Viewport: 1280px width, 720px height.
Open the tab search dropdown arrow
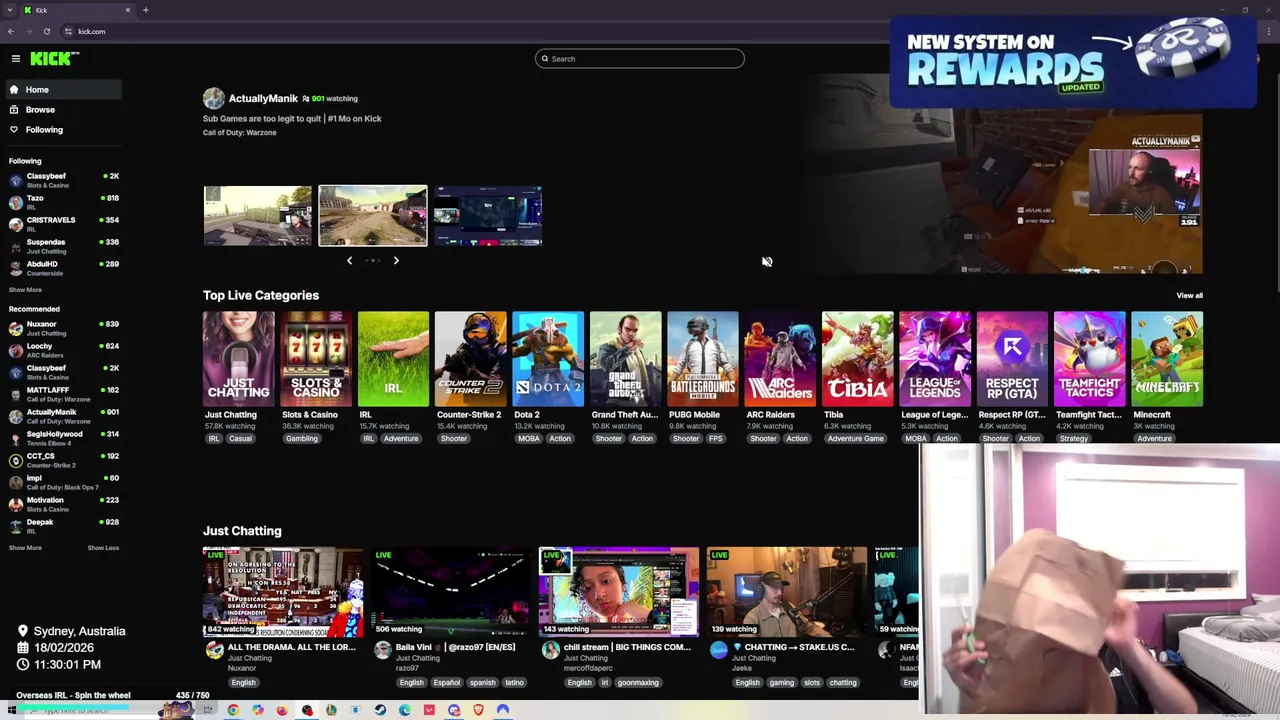(x=9, y=10)
